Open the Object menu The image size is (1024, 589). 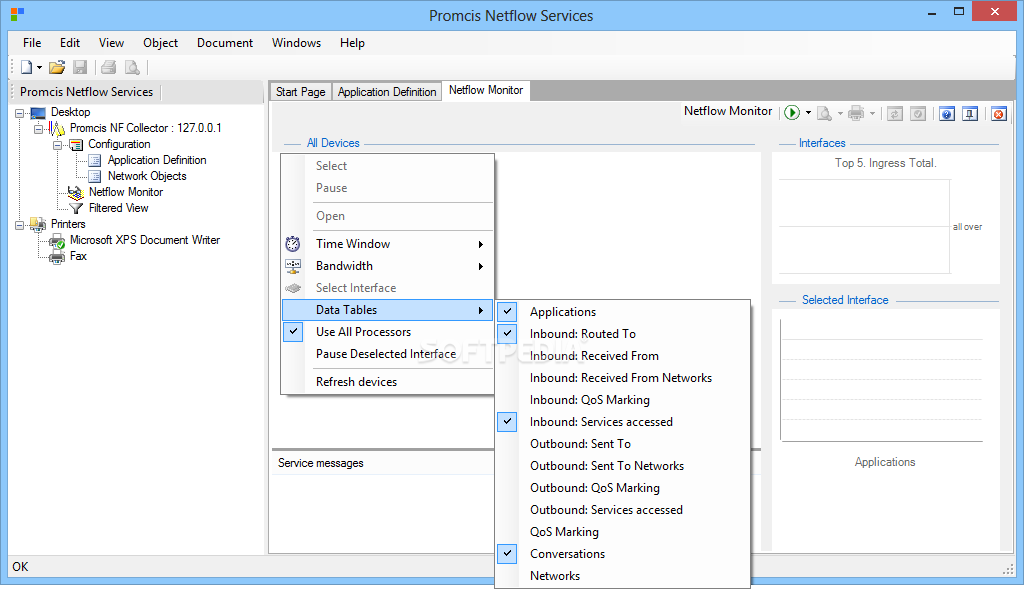161,42
